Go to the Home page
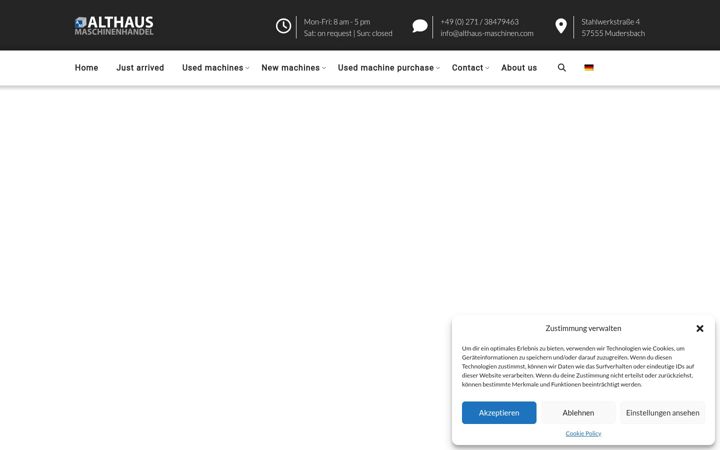720x450 pixels. [86, 68]
